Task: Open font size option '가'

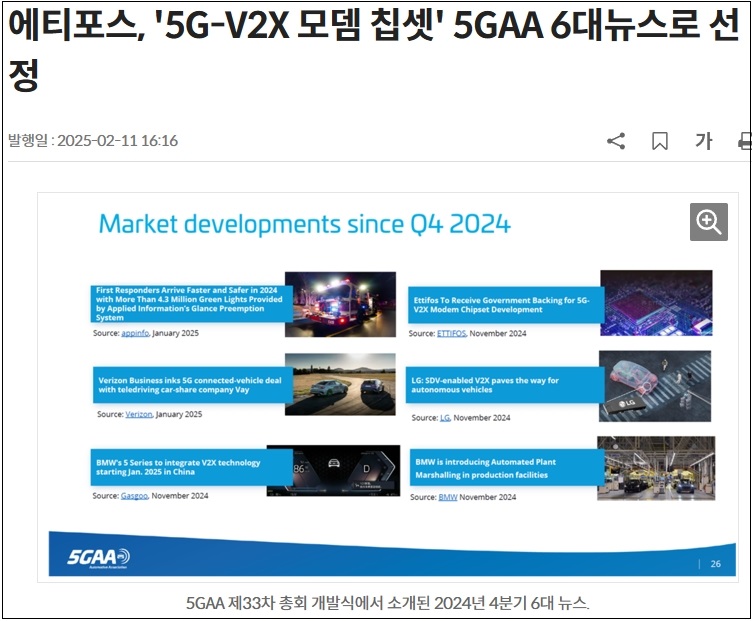Action: [x=704, y=141]
